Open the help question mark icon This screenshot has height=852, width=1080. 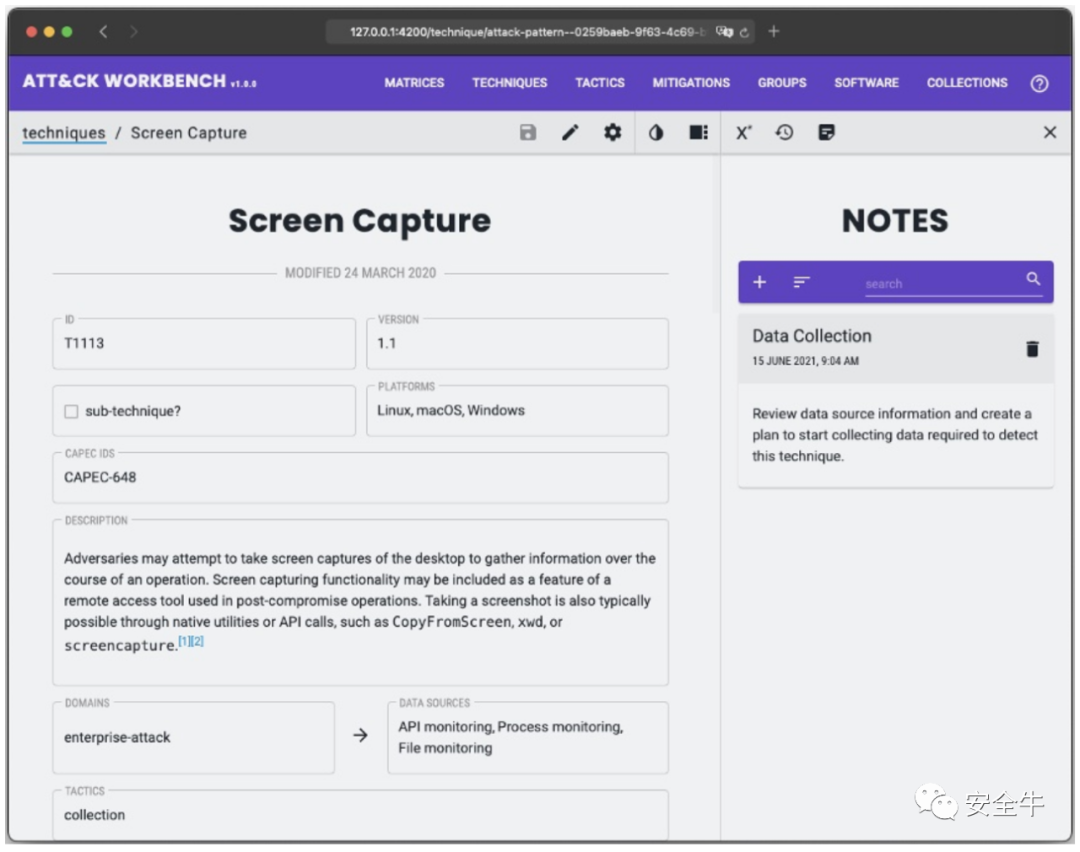pos(1039,83)
